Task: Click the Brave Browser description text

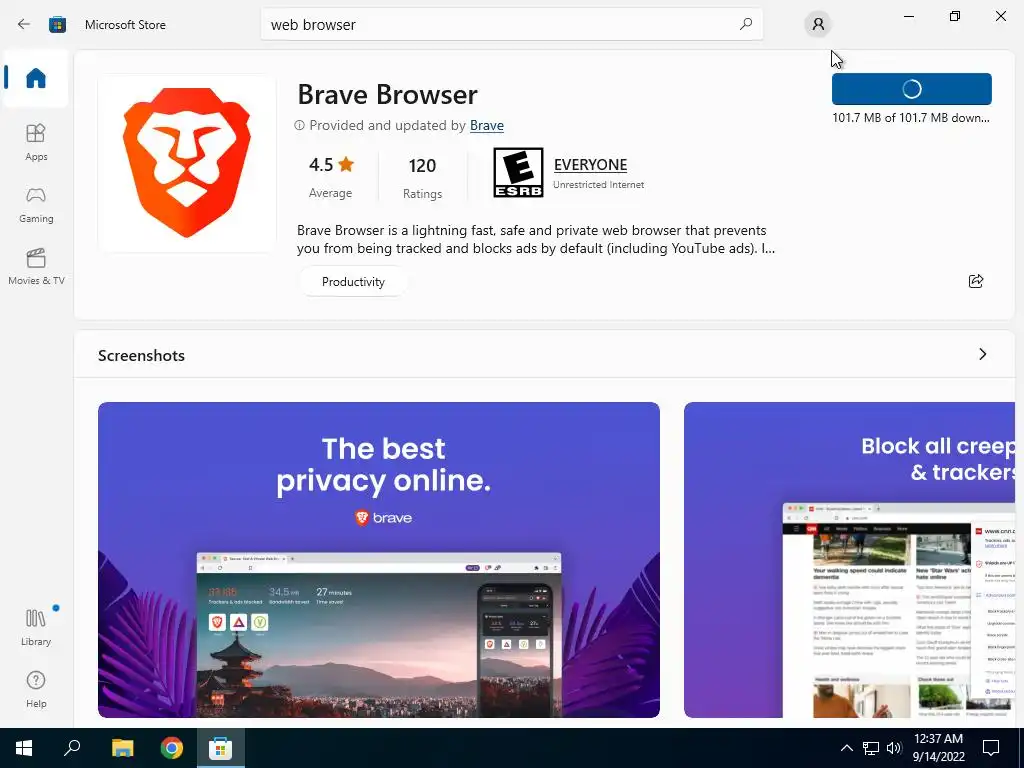Action: [536, 240]
